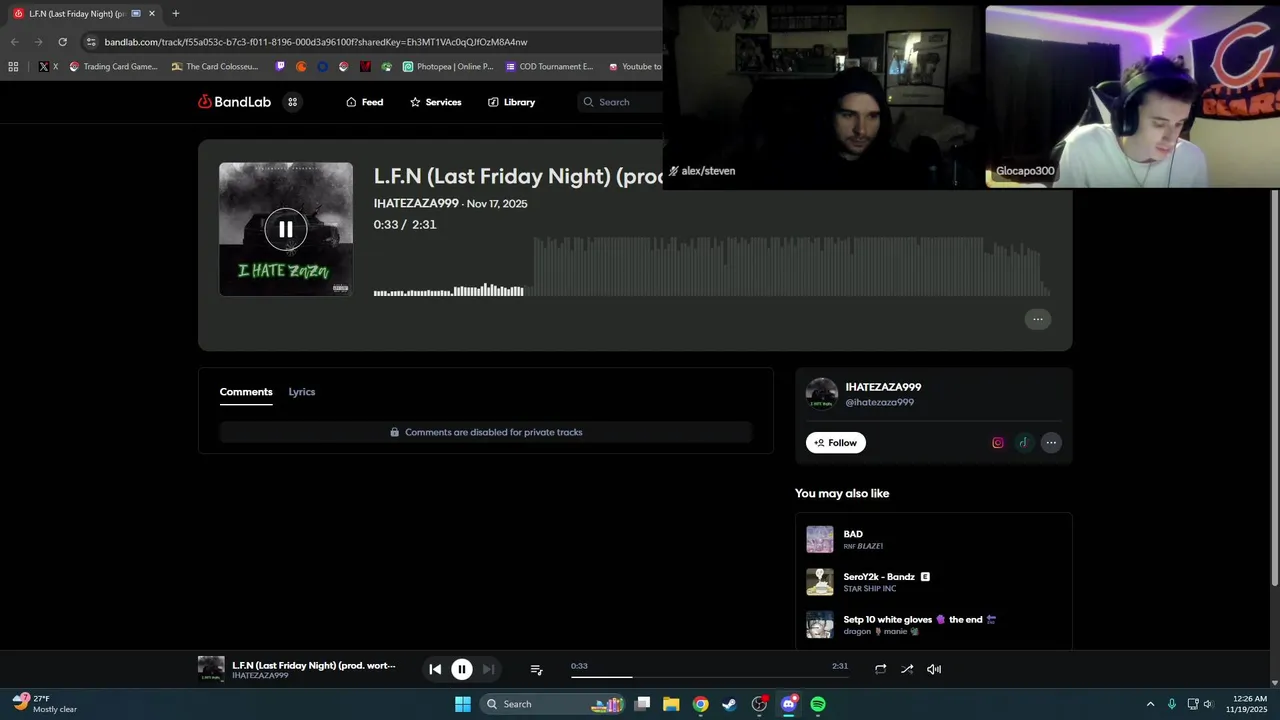Open artist's Instagram link icon
This screenshot has height=720, width=1280.
[998, 443]
